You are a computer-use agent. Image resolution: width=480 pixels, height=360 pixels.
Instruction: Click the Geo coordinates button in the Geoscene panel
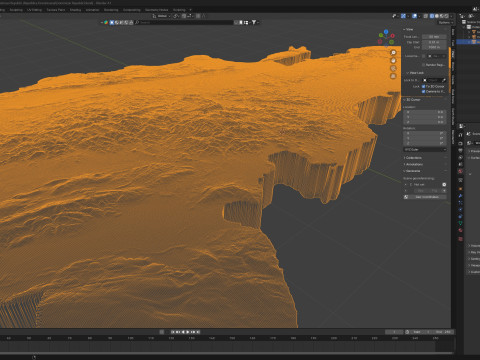pyautogui.click(x=425, y=197)
